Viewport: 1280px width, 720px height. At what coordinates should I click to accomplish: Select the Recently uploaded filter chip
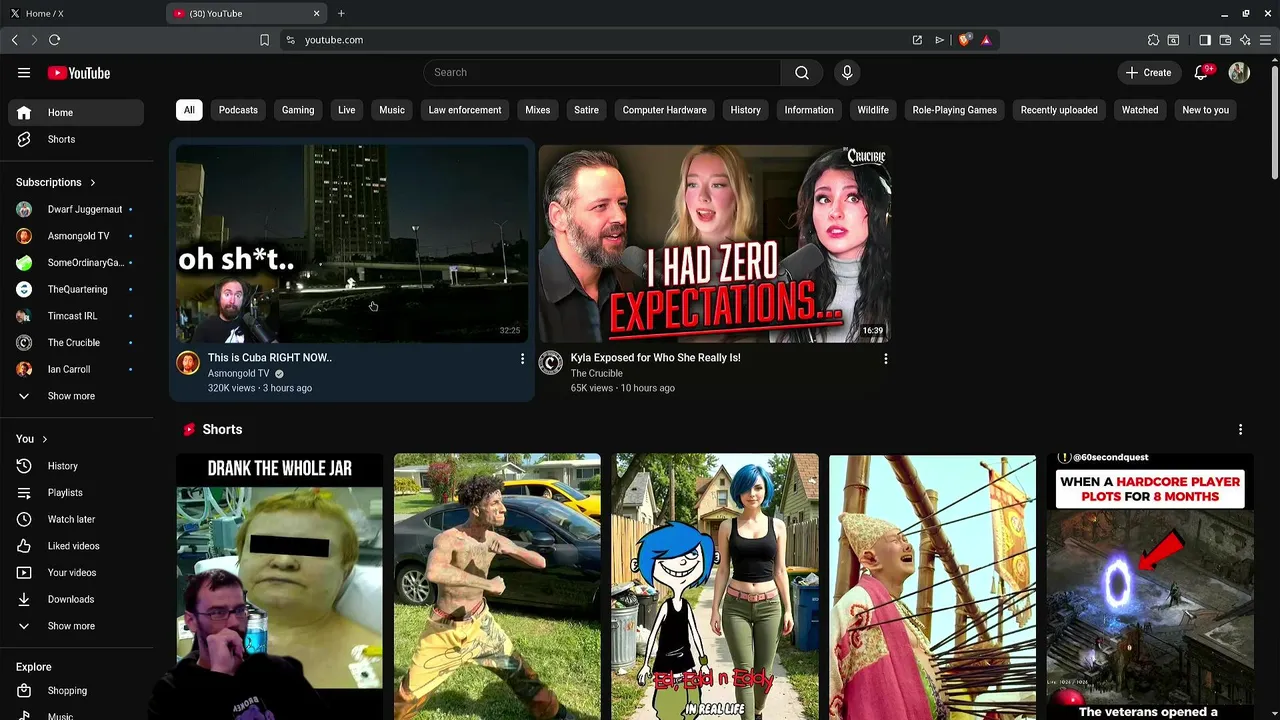coord(1059,110)
